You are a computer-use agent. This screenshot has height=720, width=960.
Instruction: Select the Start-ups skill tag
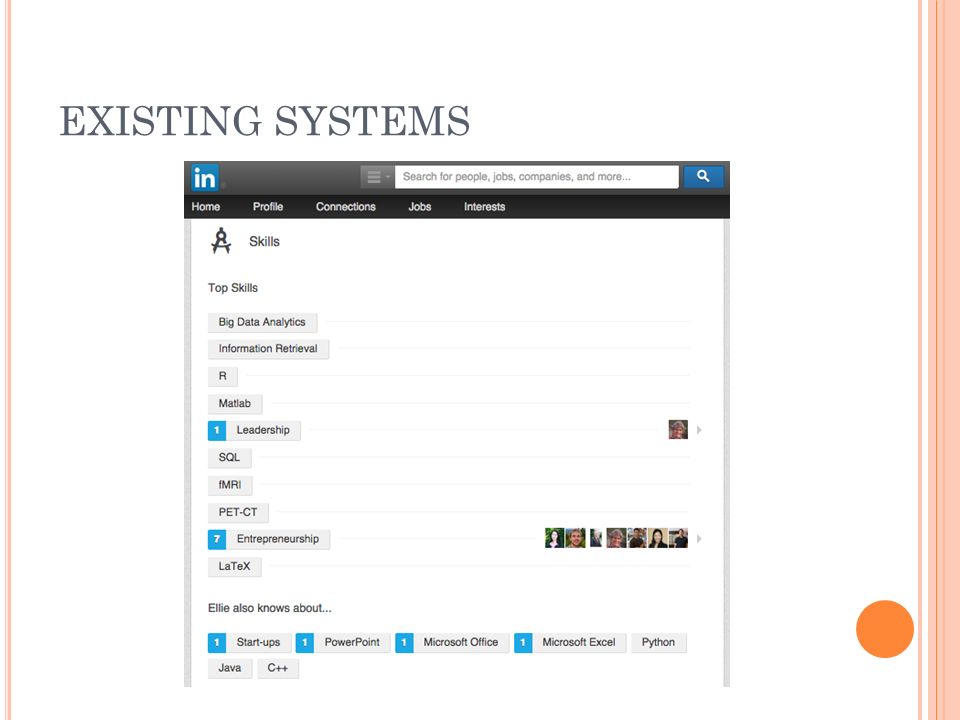pos(258,643)
